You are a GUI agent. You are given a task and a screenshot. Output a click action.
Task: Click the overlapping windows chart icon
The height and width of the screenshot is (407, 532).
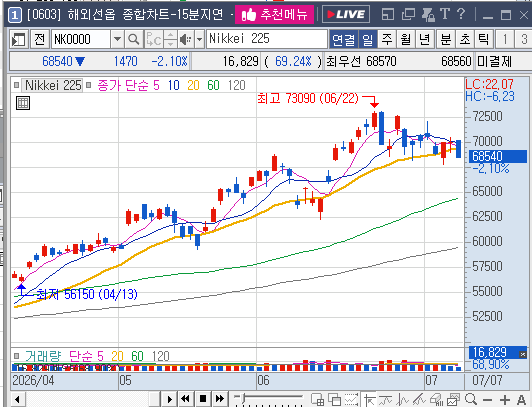(335, 400)
